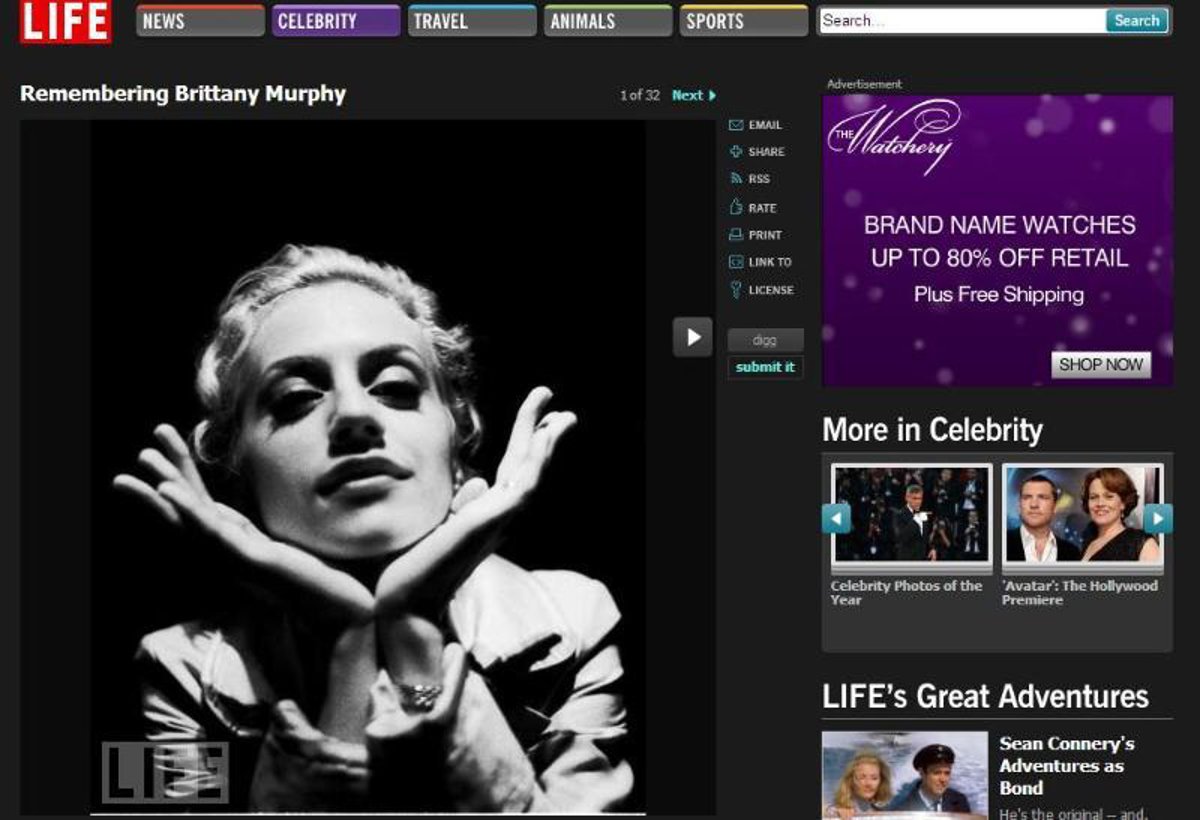This screenshot has width=1200, height=820.
Task: Select the Animals tab
Action: (608, 21)
